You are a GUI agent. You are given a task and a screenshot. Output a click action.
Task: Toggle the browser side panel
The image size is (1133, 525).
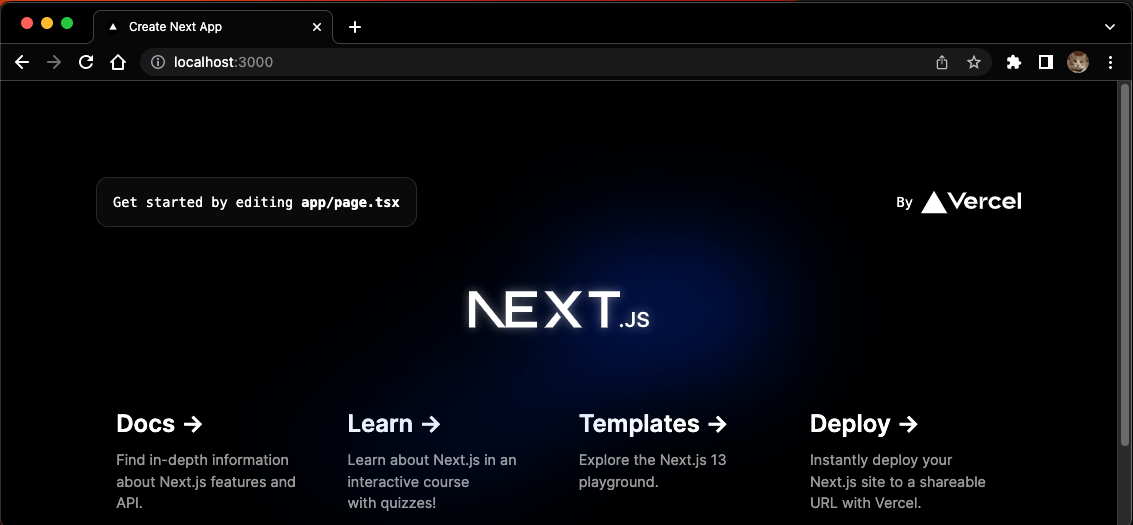click(x=1046, y=63)
